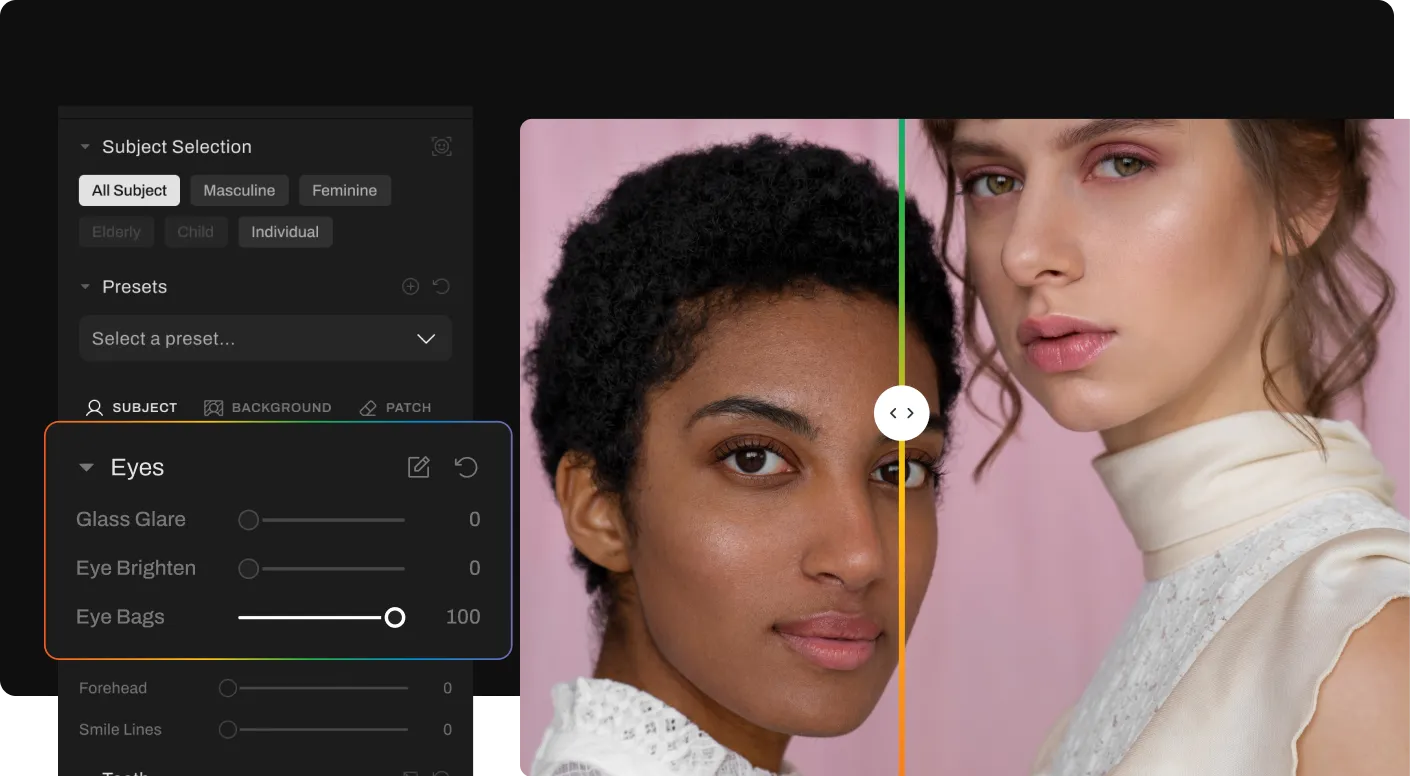The height and width of the screenshot is (776, 1420).
Task: Collapse the Subject Selection section
Action: click(85, 147)
